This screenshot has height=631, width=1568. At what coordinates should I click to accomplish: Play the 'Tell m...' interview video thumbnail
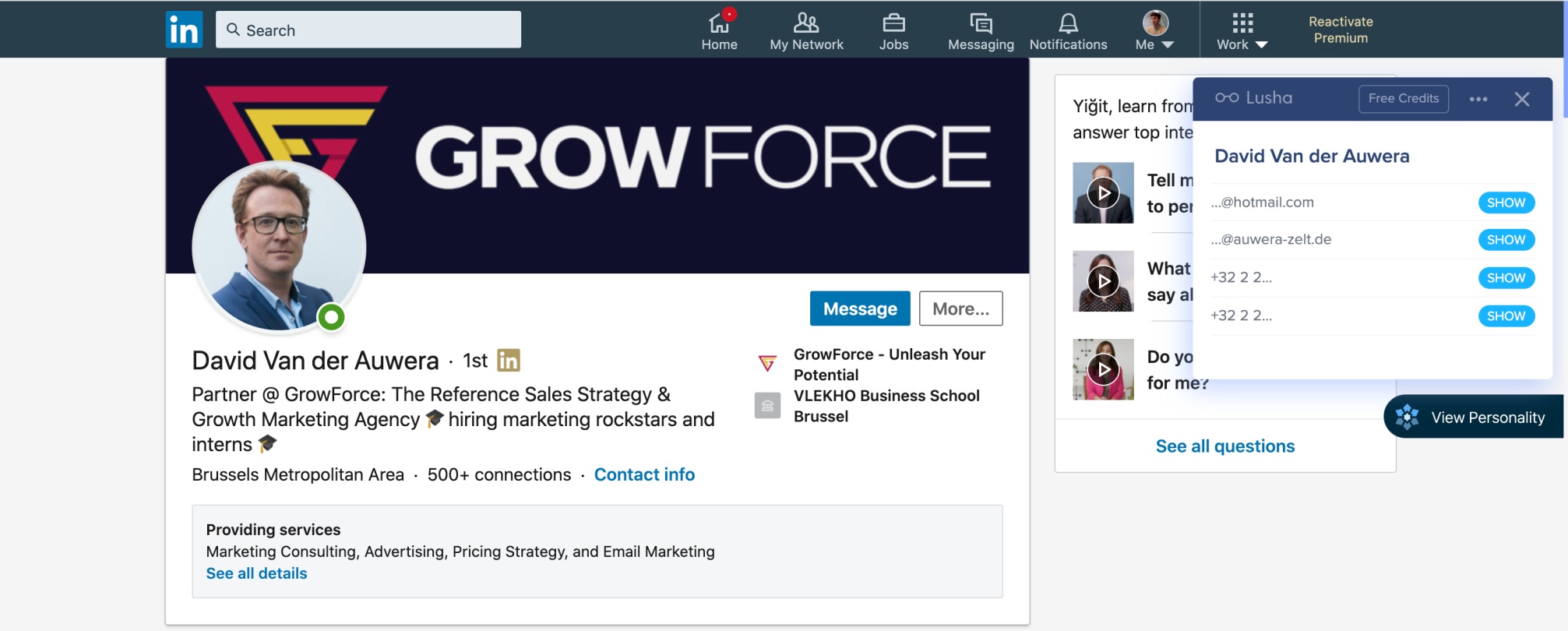coord(1103,192)
